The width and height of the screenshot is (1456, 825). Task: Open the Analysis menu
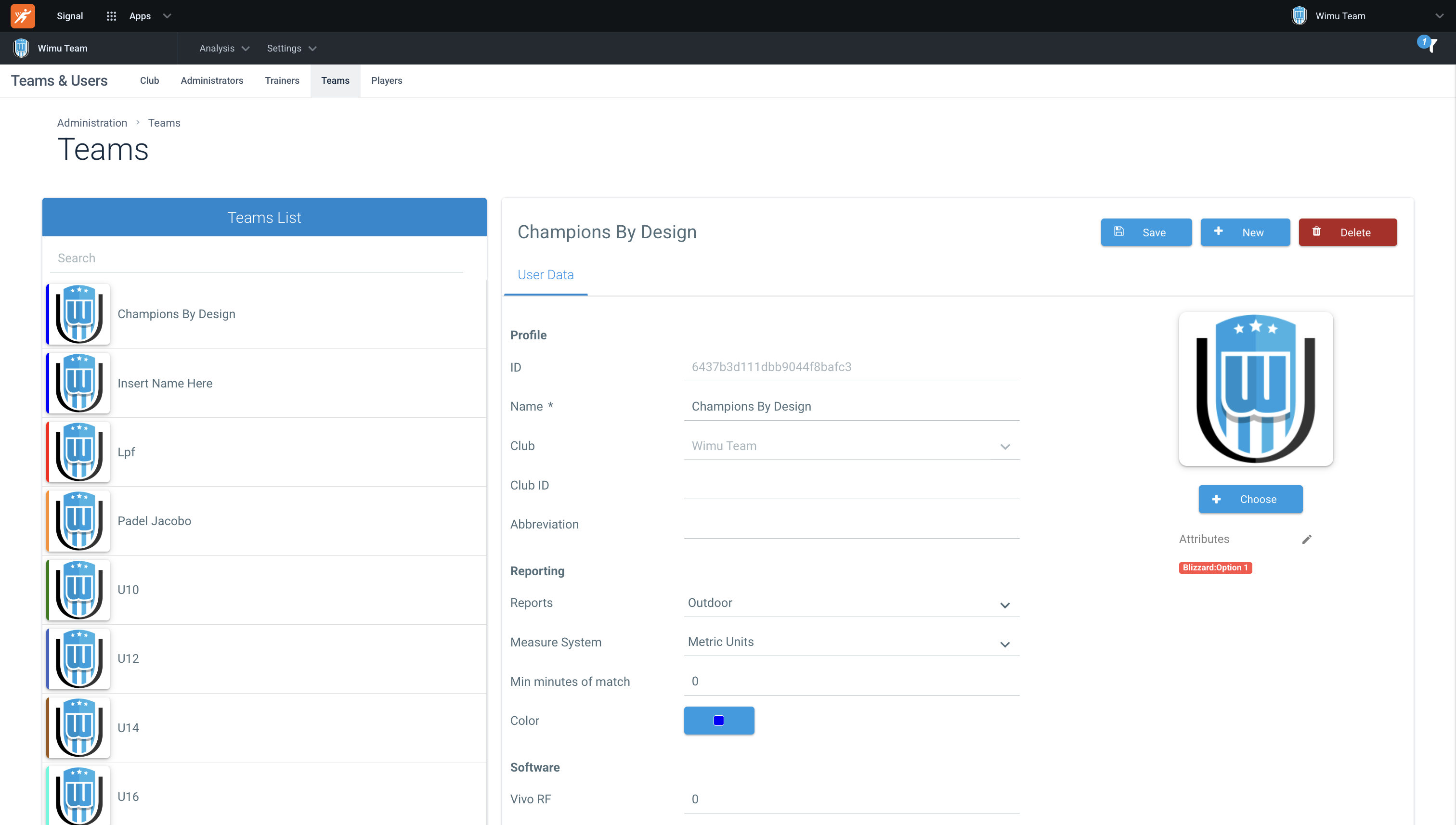[224, 48]
